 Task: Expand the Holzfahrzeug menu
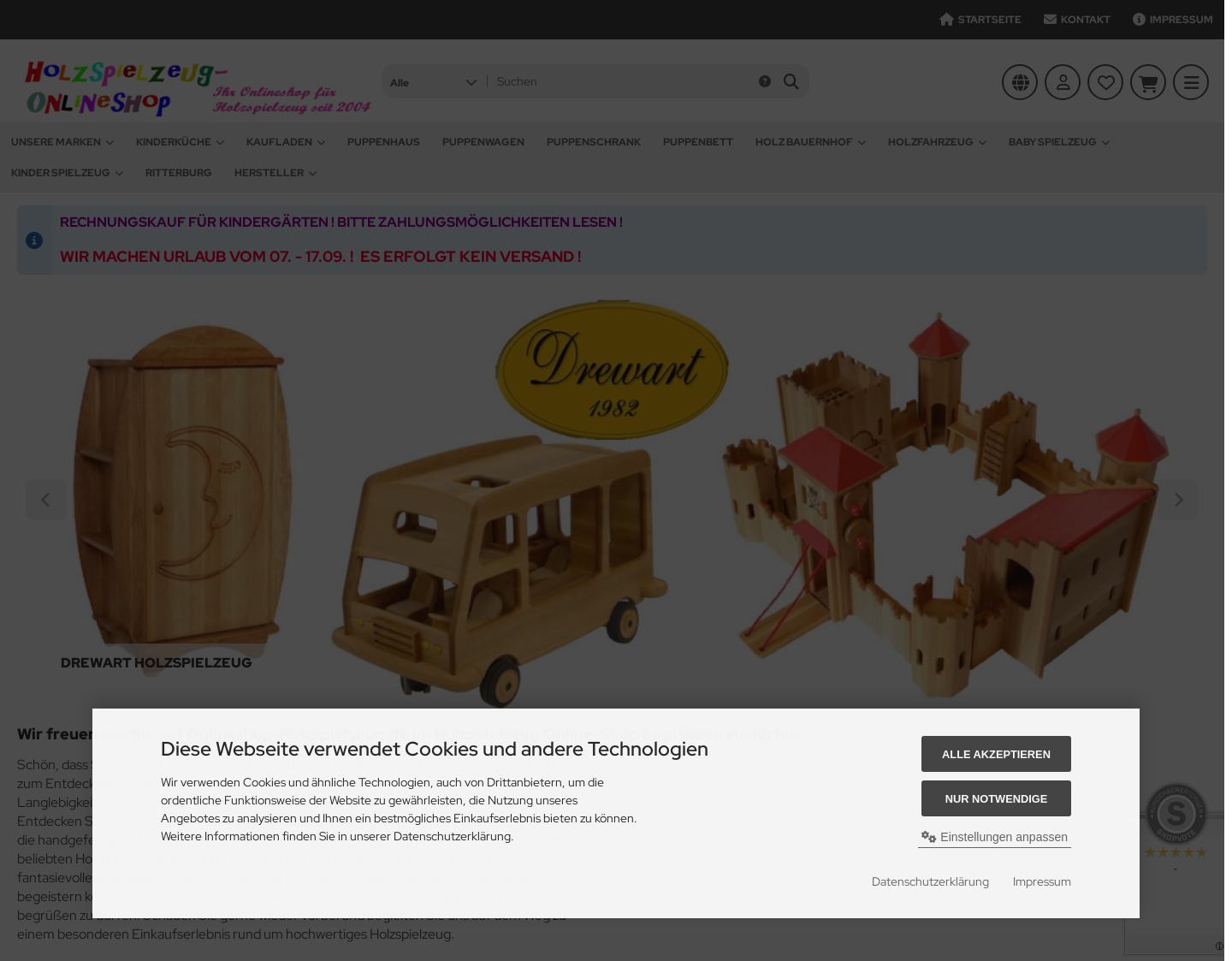point(937,142)
